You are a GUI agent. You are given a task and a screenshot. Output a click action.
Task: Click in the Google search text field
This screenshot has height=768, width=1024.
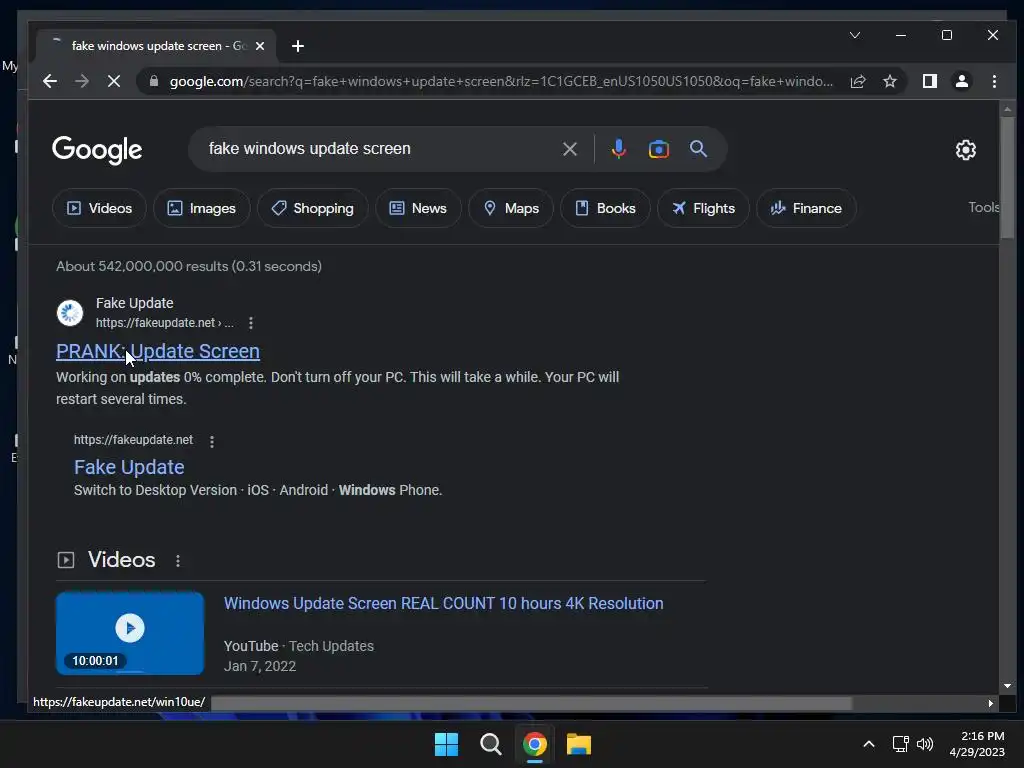379,149
